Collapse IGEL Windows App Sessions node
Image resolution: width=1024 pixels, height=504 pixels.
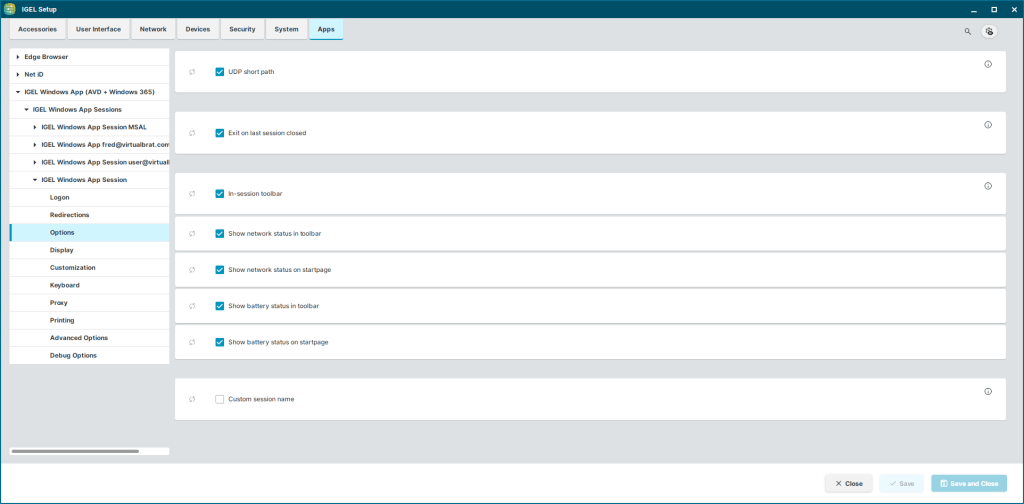pos(27,109)
